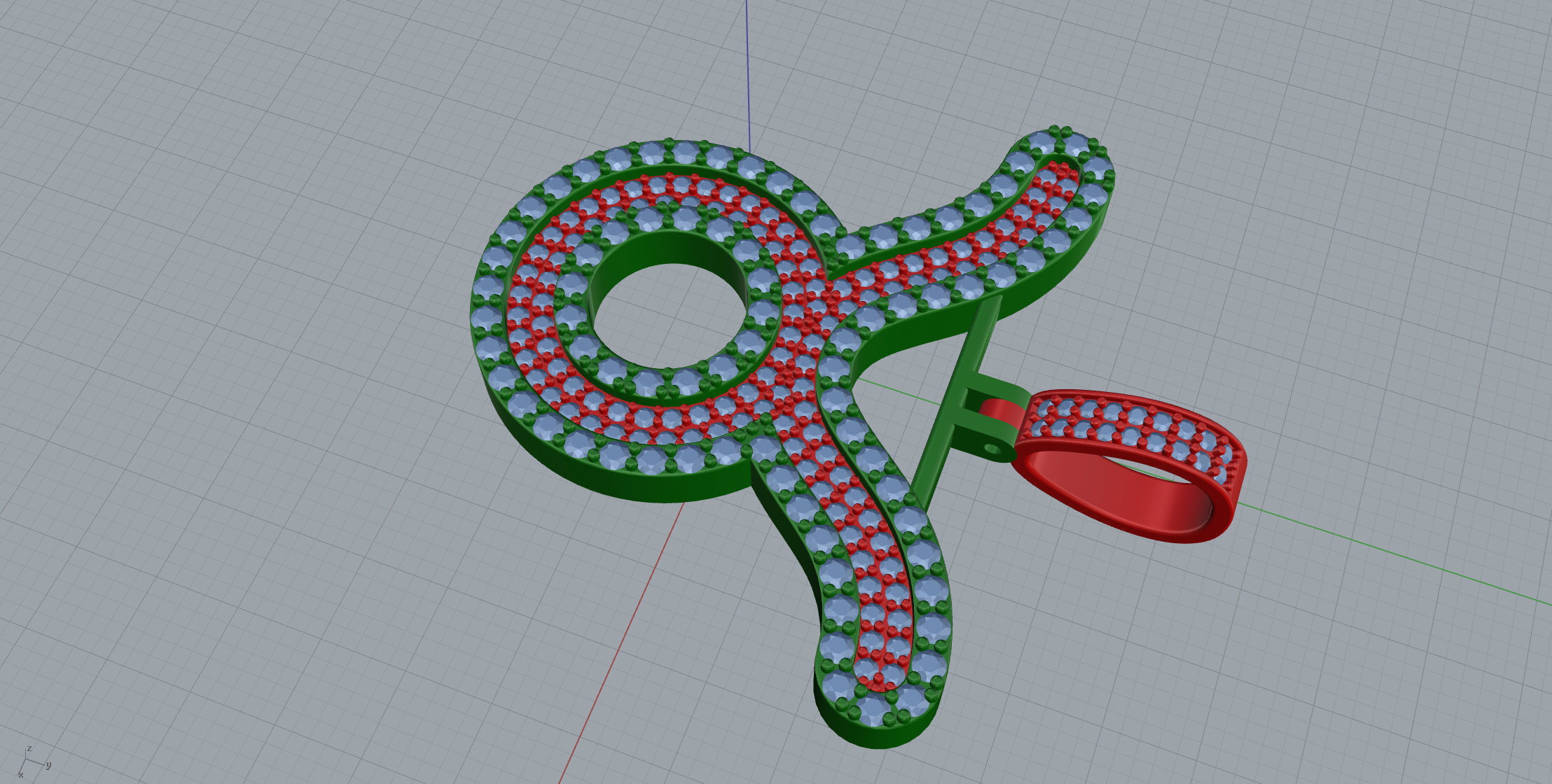Click the world axes icon
Screen dimensions: 1552x784
tap(32, 762)
